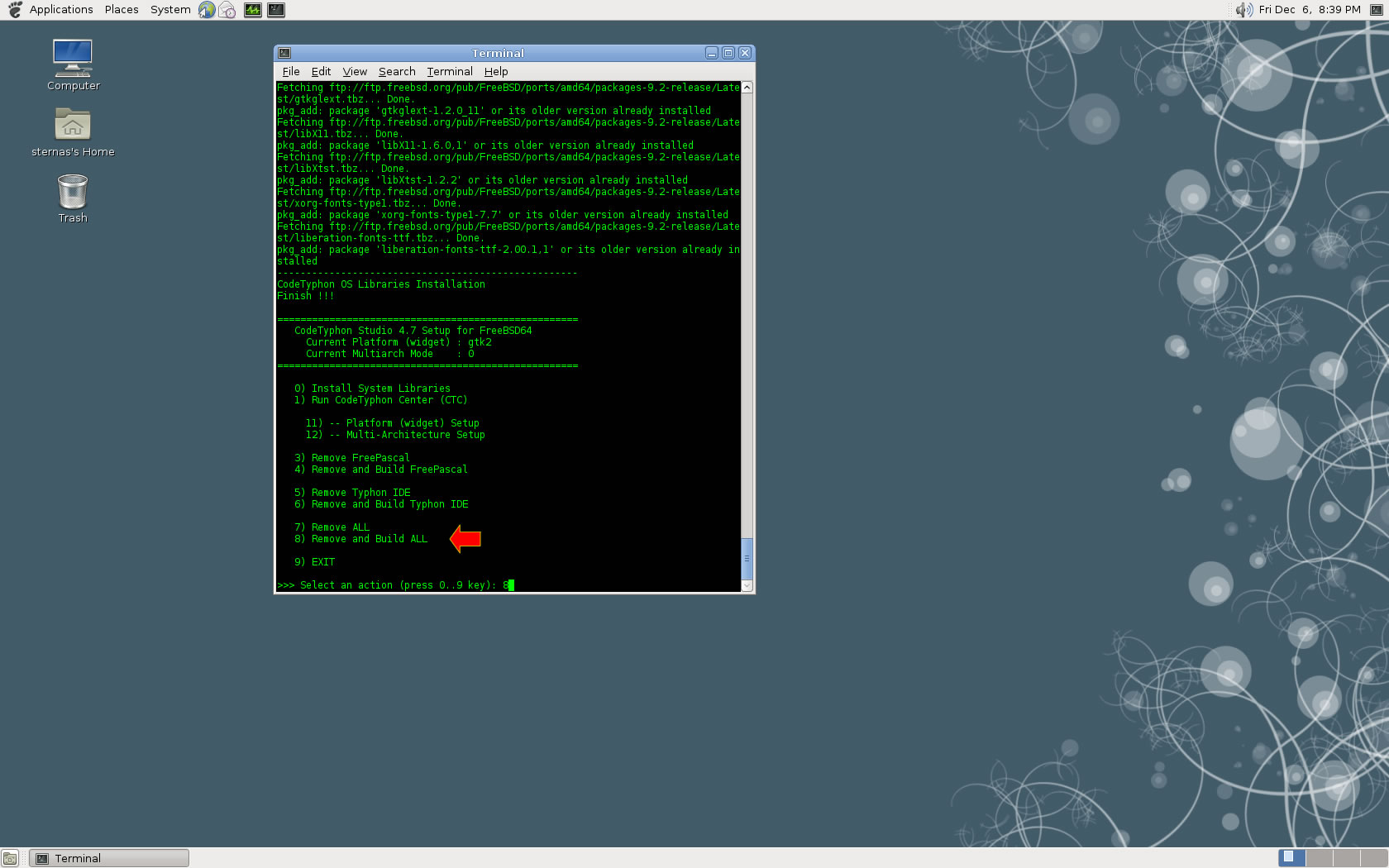Open the Edit menu in Terminal
The width and height of the screenshot is (1389, 868).
[321, 72]
